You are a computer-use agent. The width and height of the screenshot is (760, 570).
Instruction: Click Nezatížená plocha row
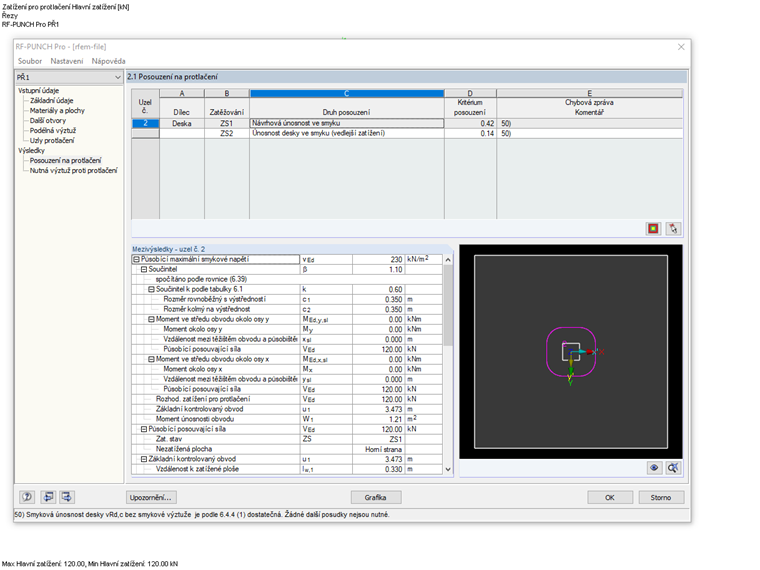(x=287, y=449)
